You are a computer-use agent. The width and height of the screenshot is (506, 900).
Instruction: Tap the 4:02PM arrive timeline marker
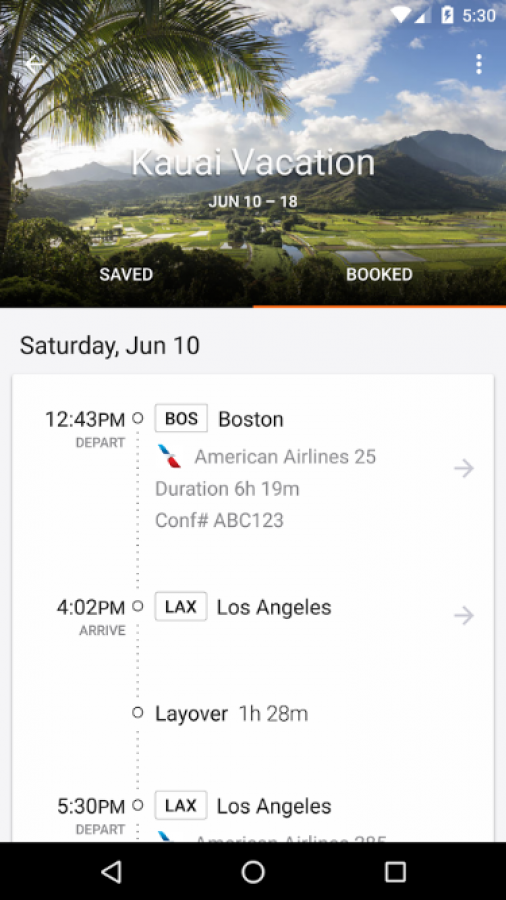coord(138,606)
